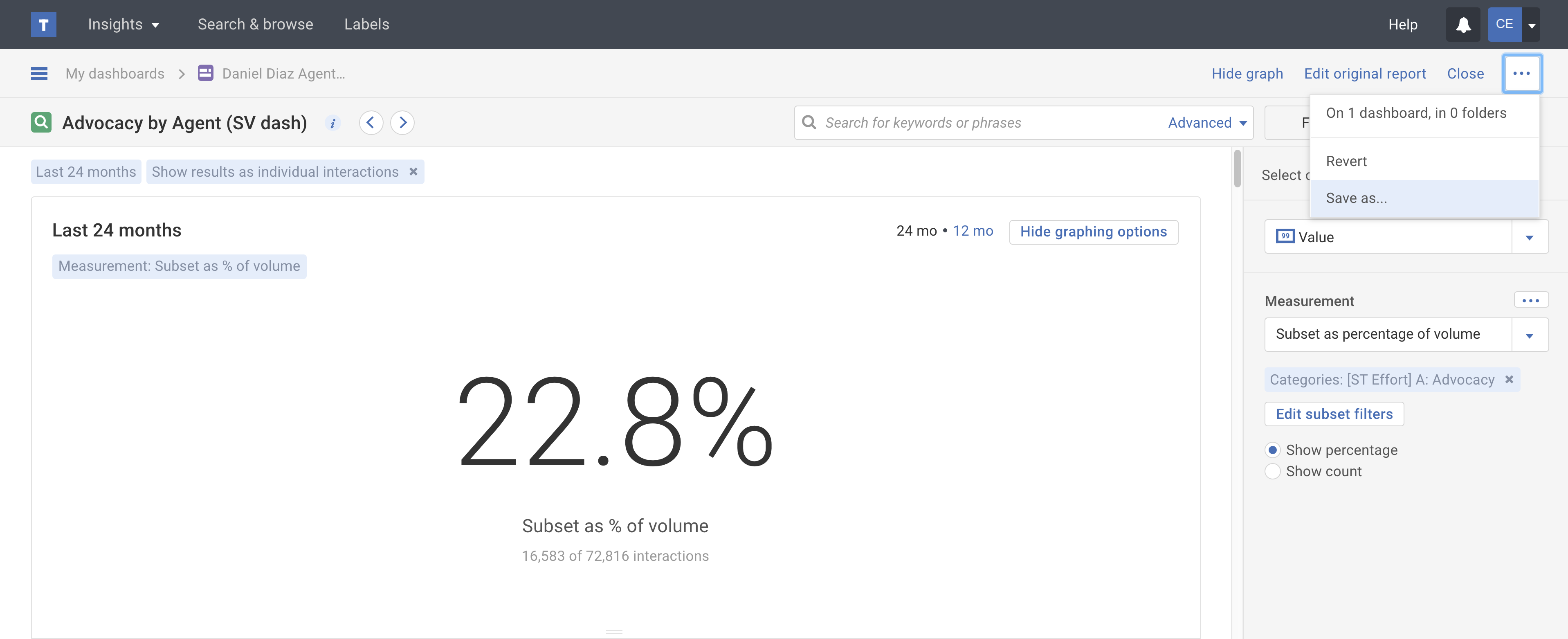Go to previous report arrow
Viewport: 1568px width, 639px height.
tap(371, 122)
